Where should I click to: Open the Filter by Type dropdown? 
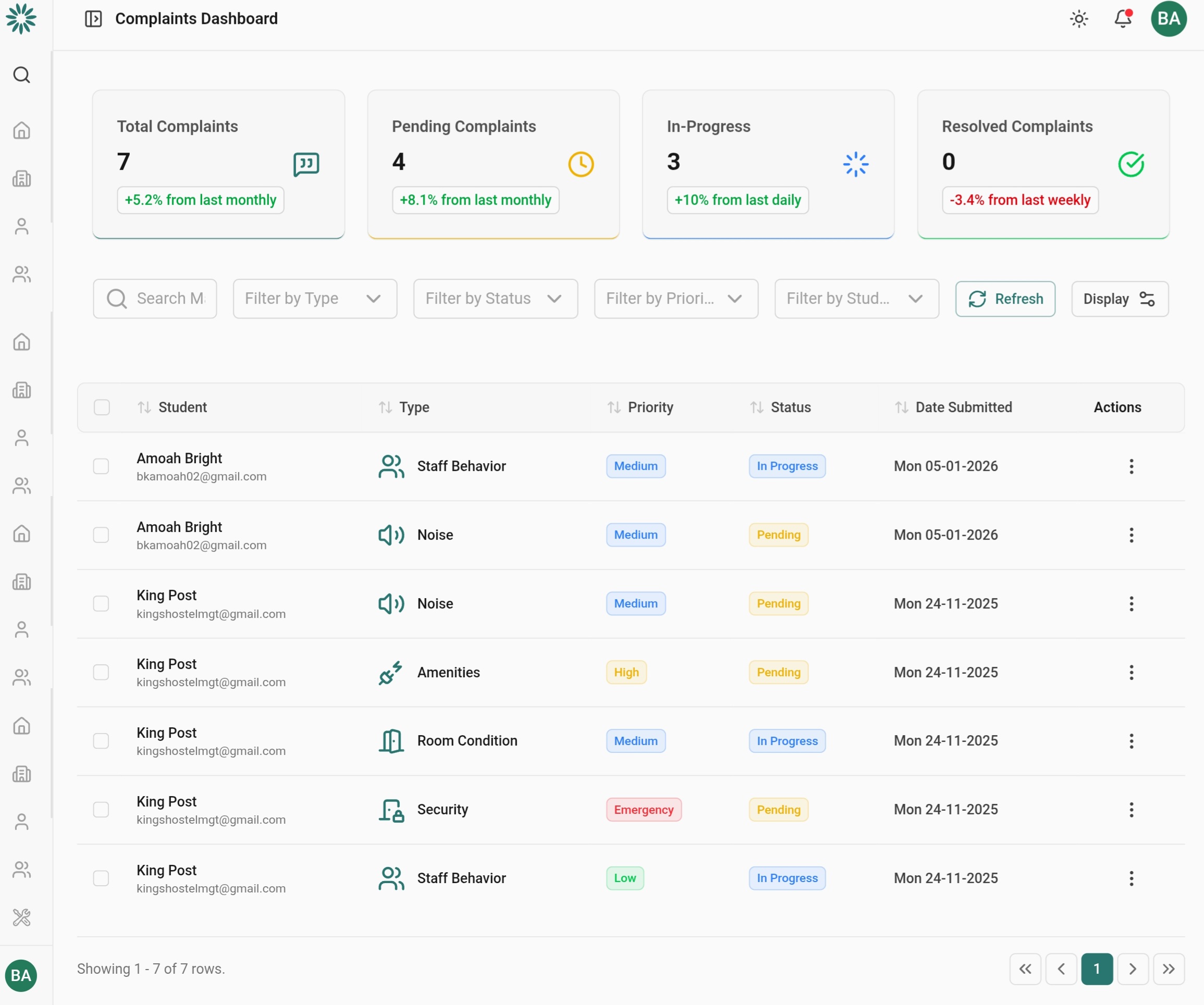coord(315,299)
